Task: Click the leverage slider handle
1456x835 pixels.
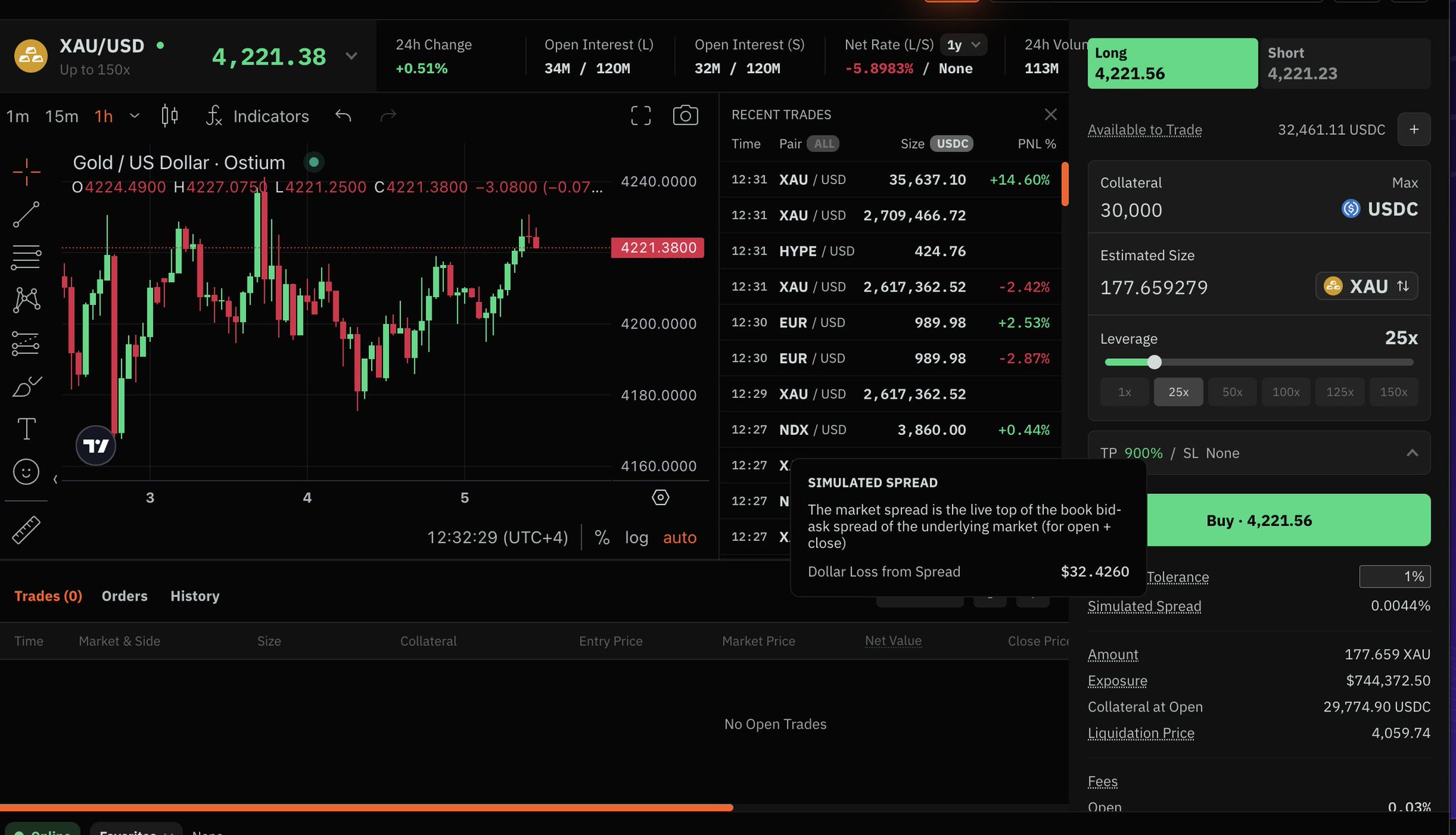Action: (1155, 362)
